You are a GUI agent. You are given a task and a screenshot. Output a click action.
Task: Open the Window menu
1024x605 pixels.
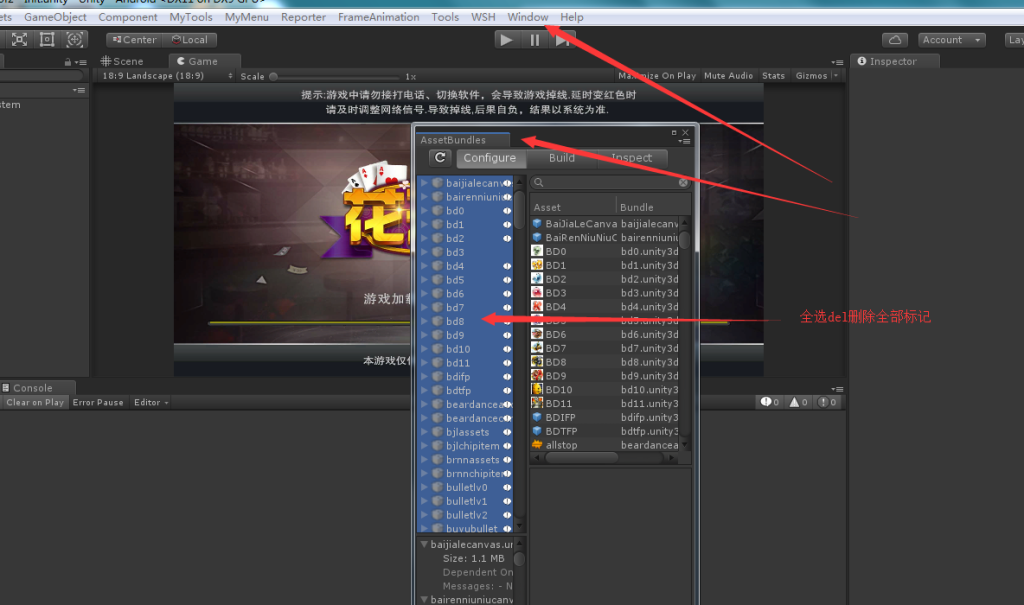[x=528, y=17]
